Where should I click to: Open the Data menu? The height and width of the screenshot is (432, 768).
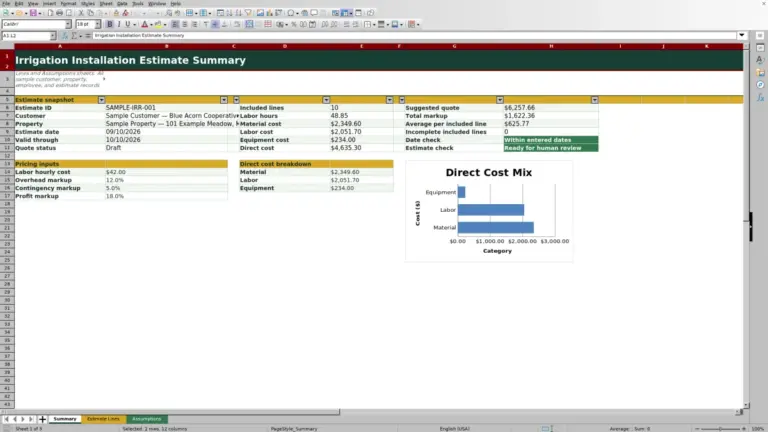[122, 3]
